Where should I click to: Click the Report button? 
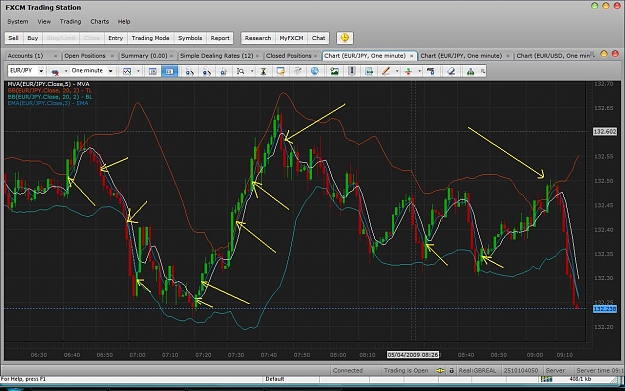(x=220, y=38)
